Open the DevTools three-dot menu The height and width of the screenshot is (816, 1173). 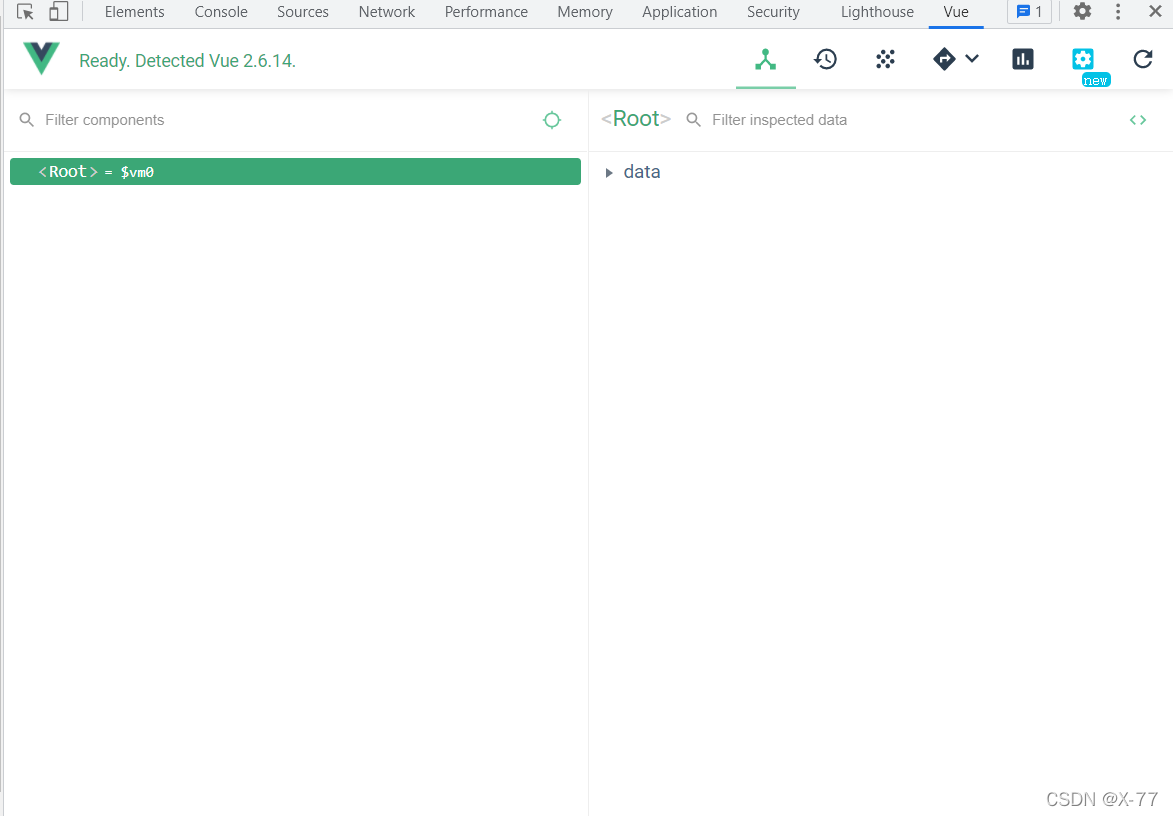1118,11
